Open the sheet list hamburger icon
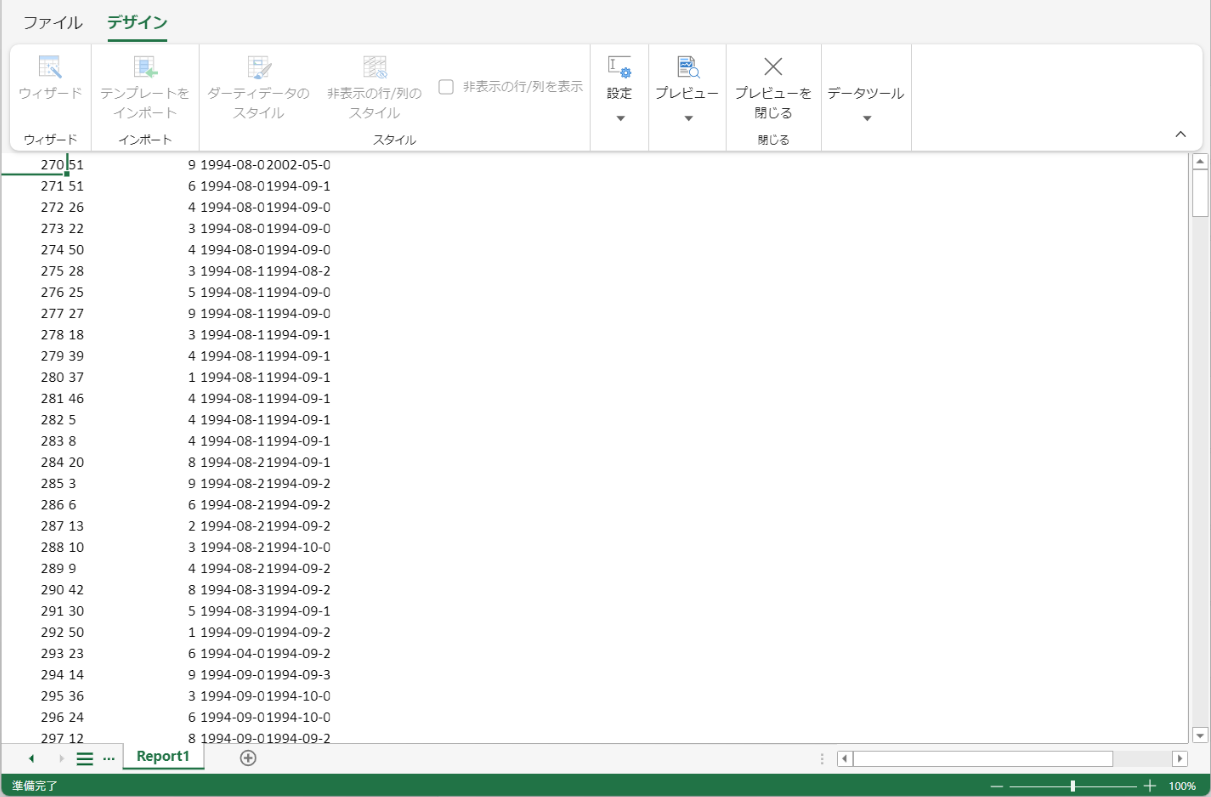1211x797 pixels. [x=85, y=758]
